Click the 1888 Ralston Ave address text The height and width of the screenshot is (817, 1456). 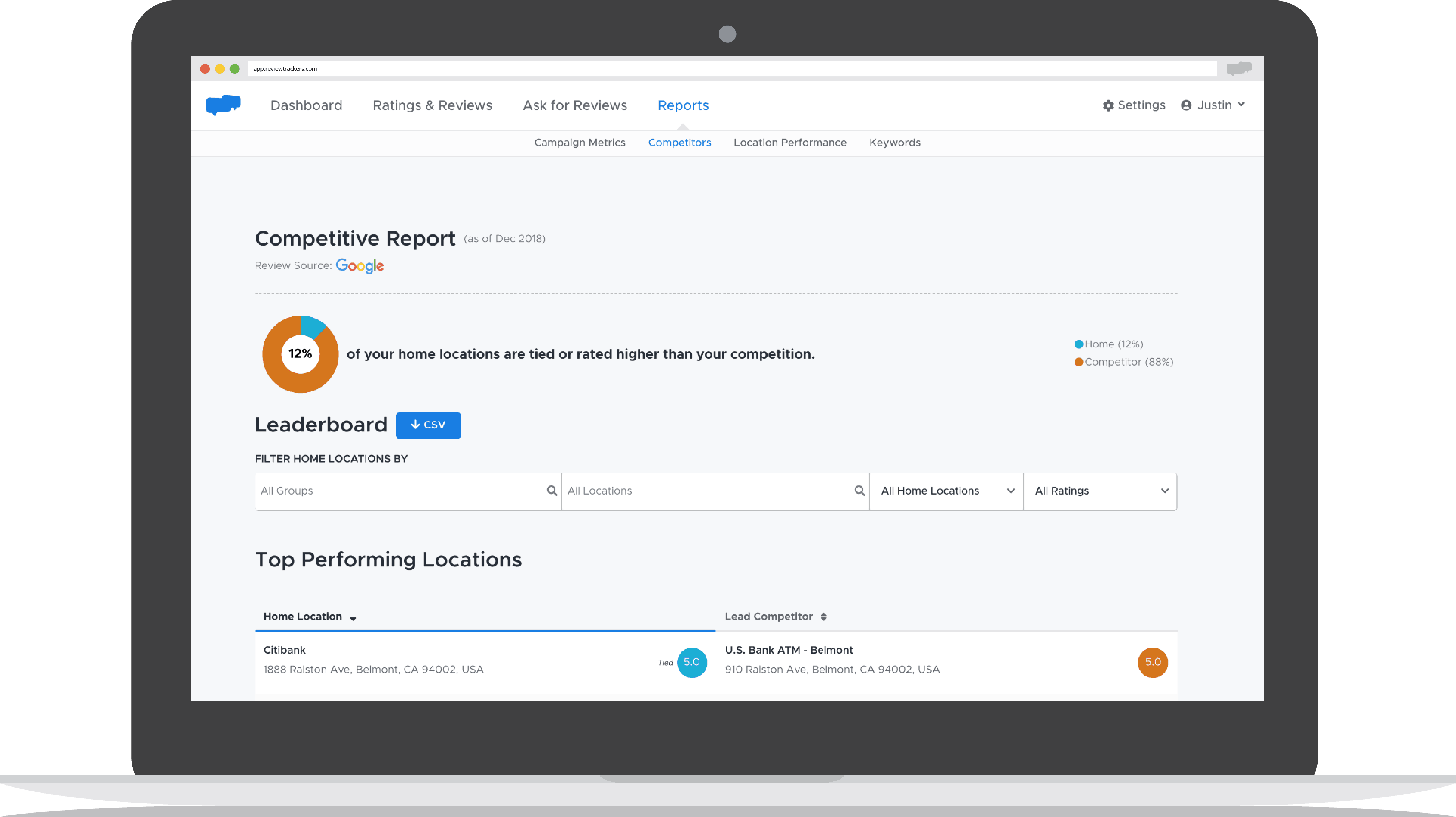[374, 670]
